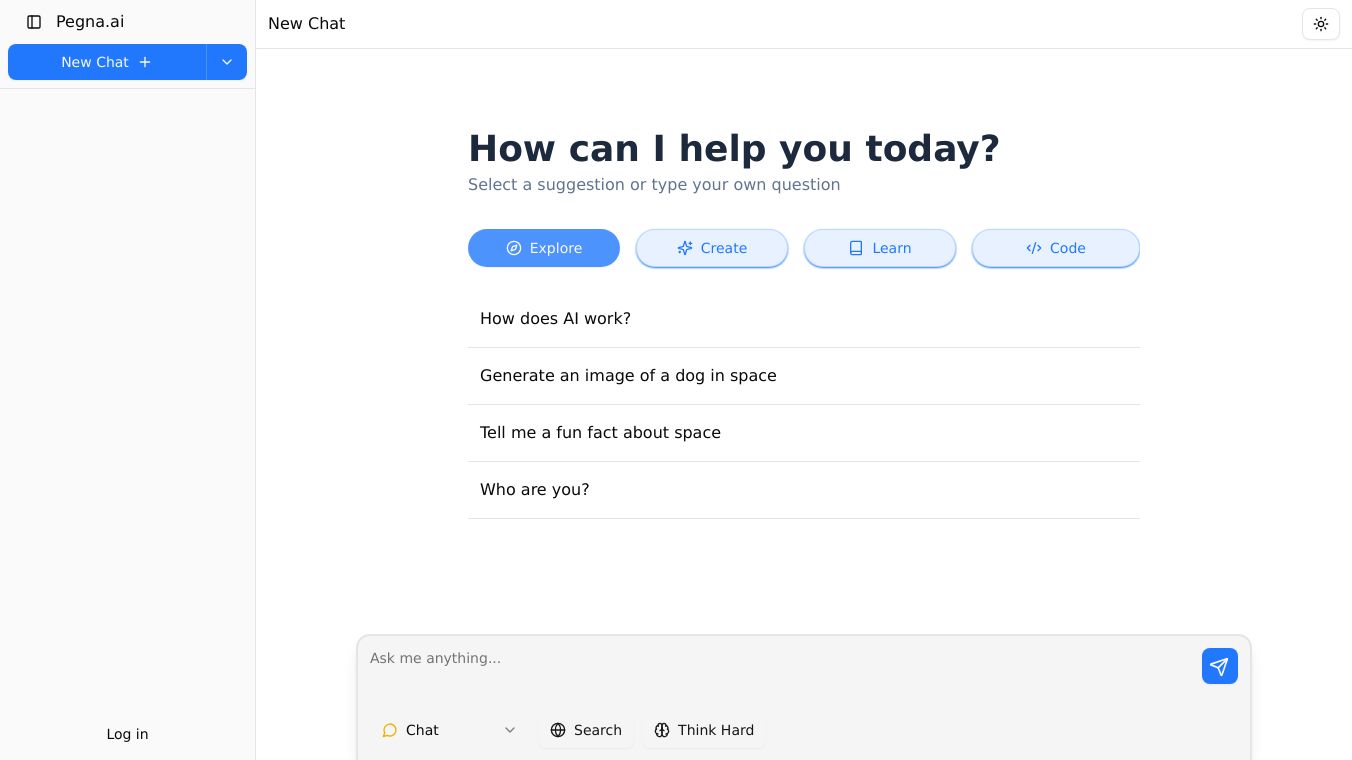Collapse the sidebar panel icon

point(34,22)
